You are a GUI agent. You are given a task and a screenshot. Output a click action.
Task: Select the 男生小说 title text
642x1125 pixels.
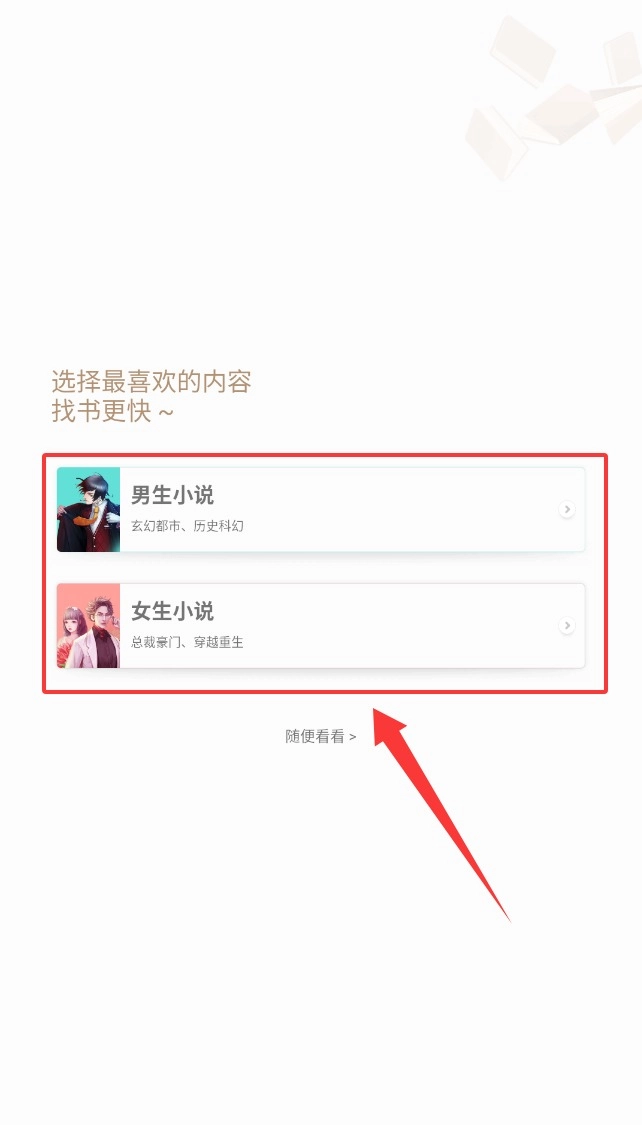point(172,495)
